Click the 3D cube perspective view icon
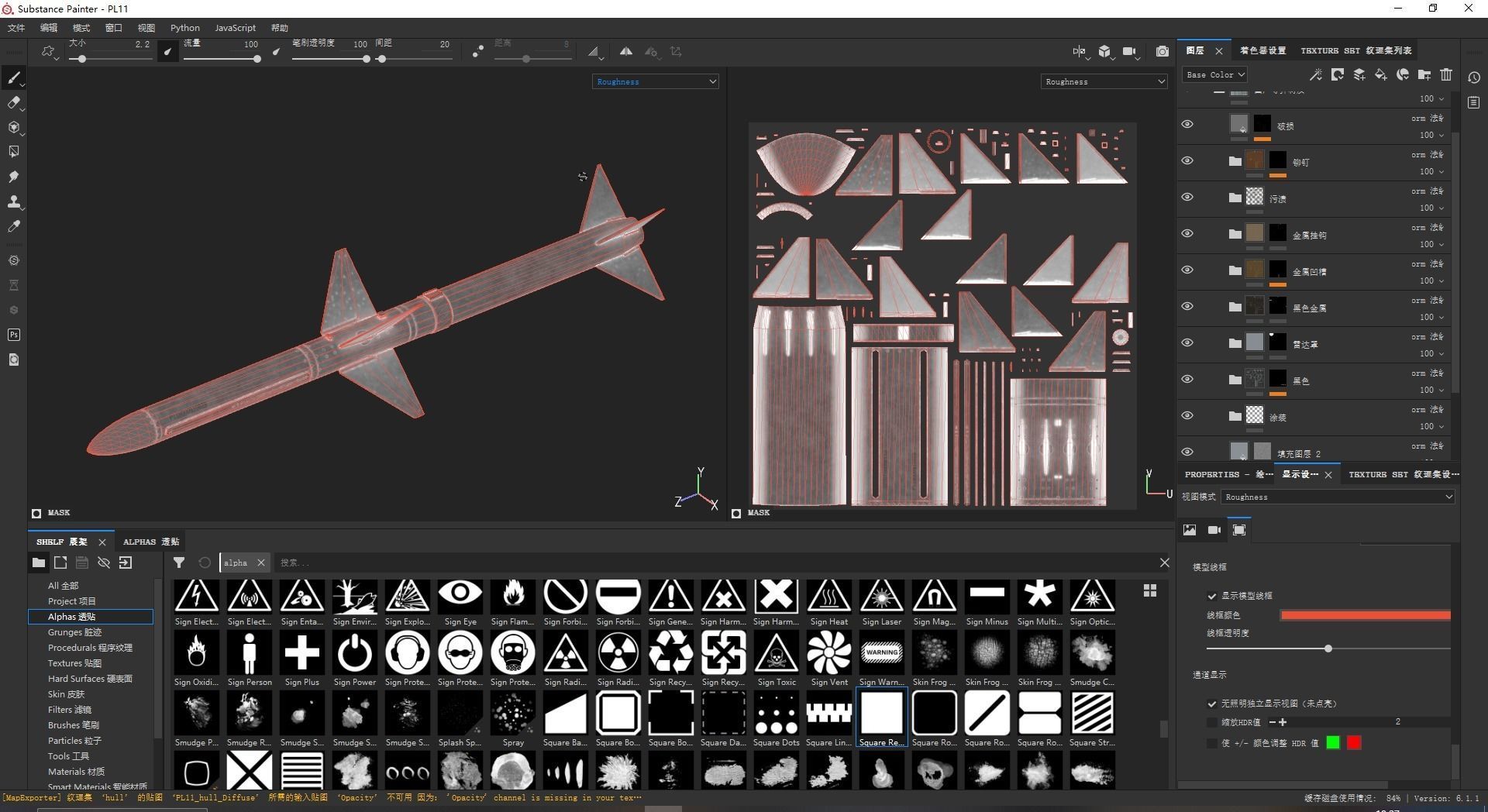Image resolution: width=1488 pixels, height=812 pixels. pyautogui.click(x=1104, y=52)
